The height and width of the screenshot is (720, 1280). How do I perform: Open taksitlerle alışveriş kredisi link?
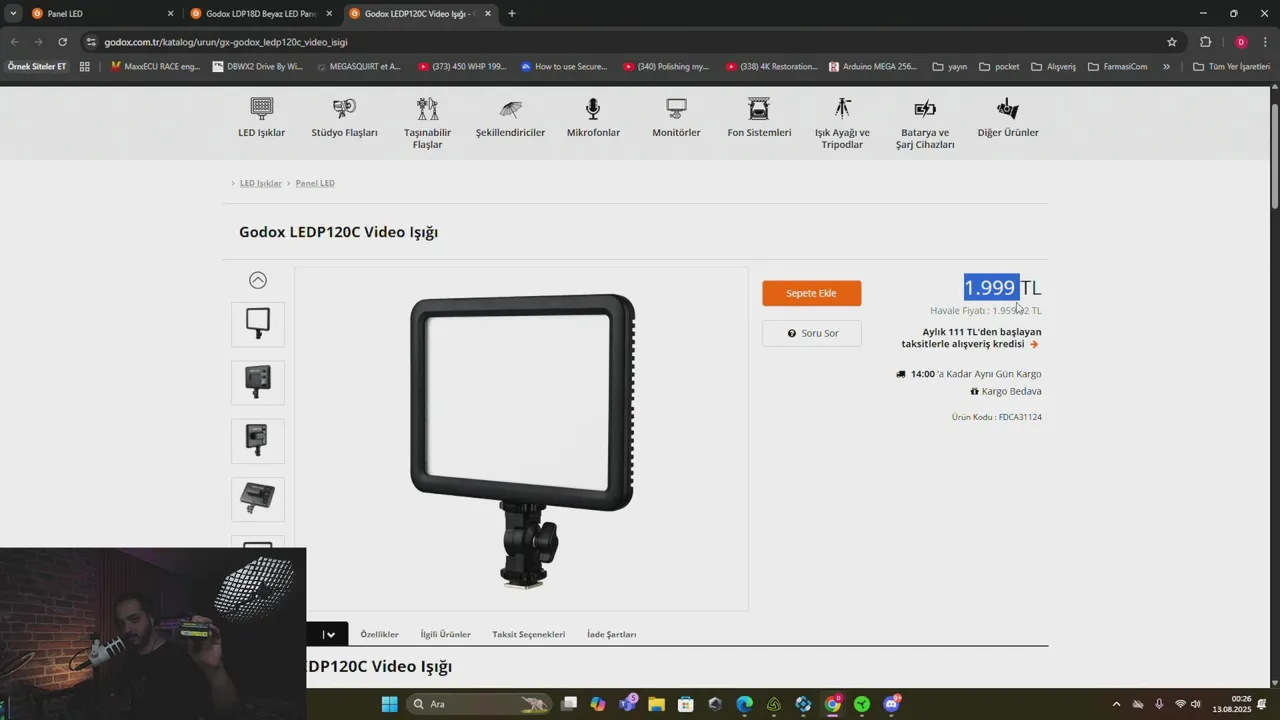click(970, 338)
